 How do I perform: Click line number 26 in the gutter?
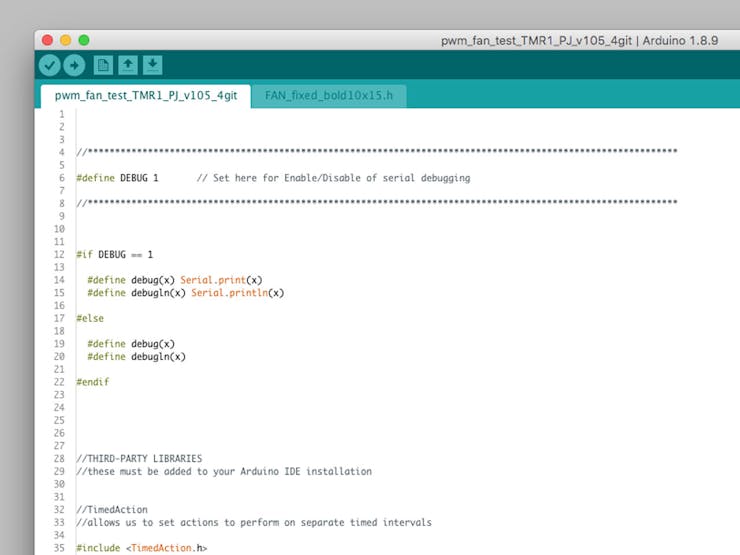[x=59, y=433]
